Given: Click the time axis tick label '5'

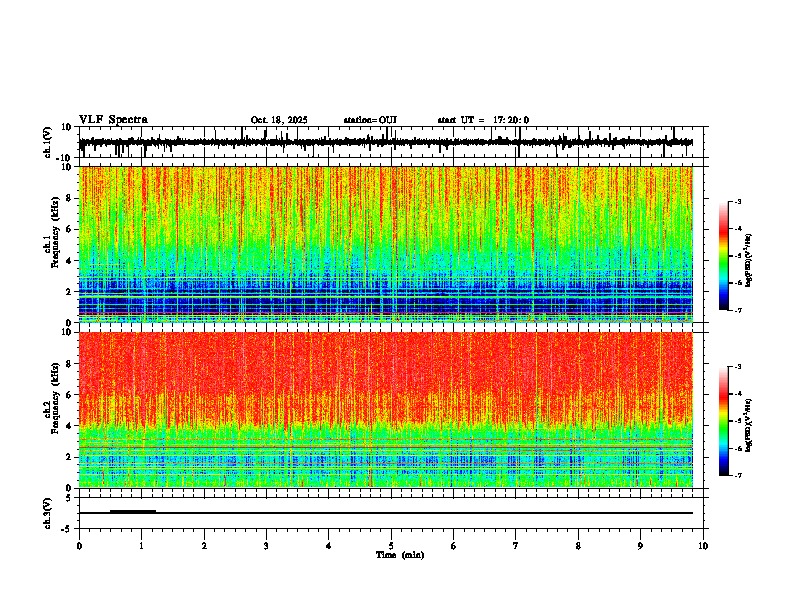Looking at the screenshot, I should [391, 546].
